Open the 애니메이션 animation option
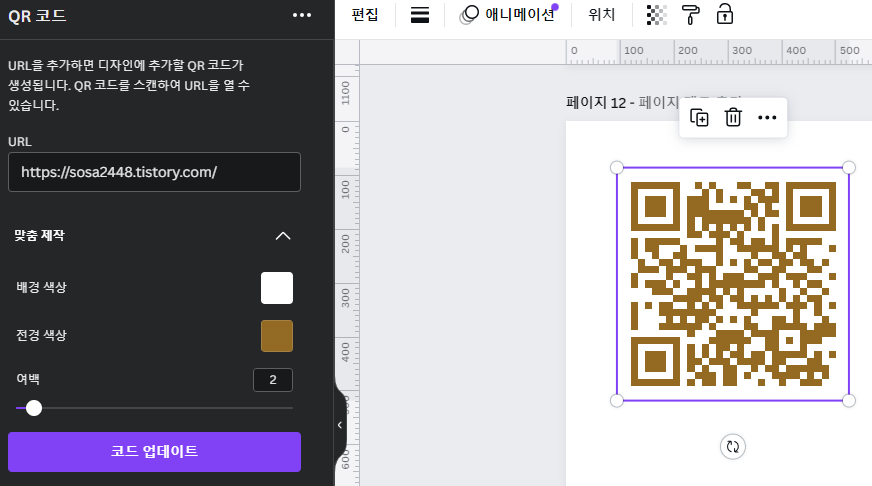Viewport: 872px width, 486px height. (x=508, y=14)
